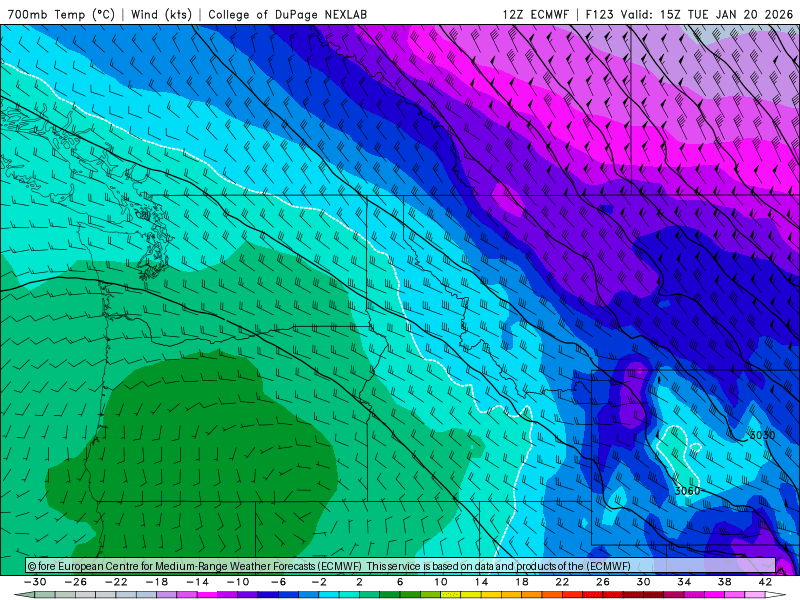The width and height of the screenshot is (800, 600).
Task: Pick the dotted yellow colorbar swatch below 10
Action: [x=451, y=595]
